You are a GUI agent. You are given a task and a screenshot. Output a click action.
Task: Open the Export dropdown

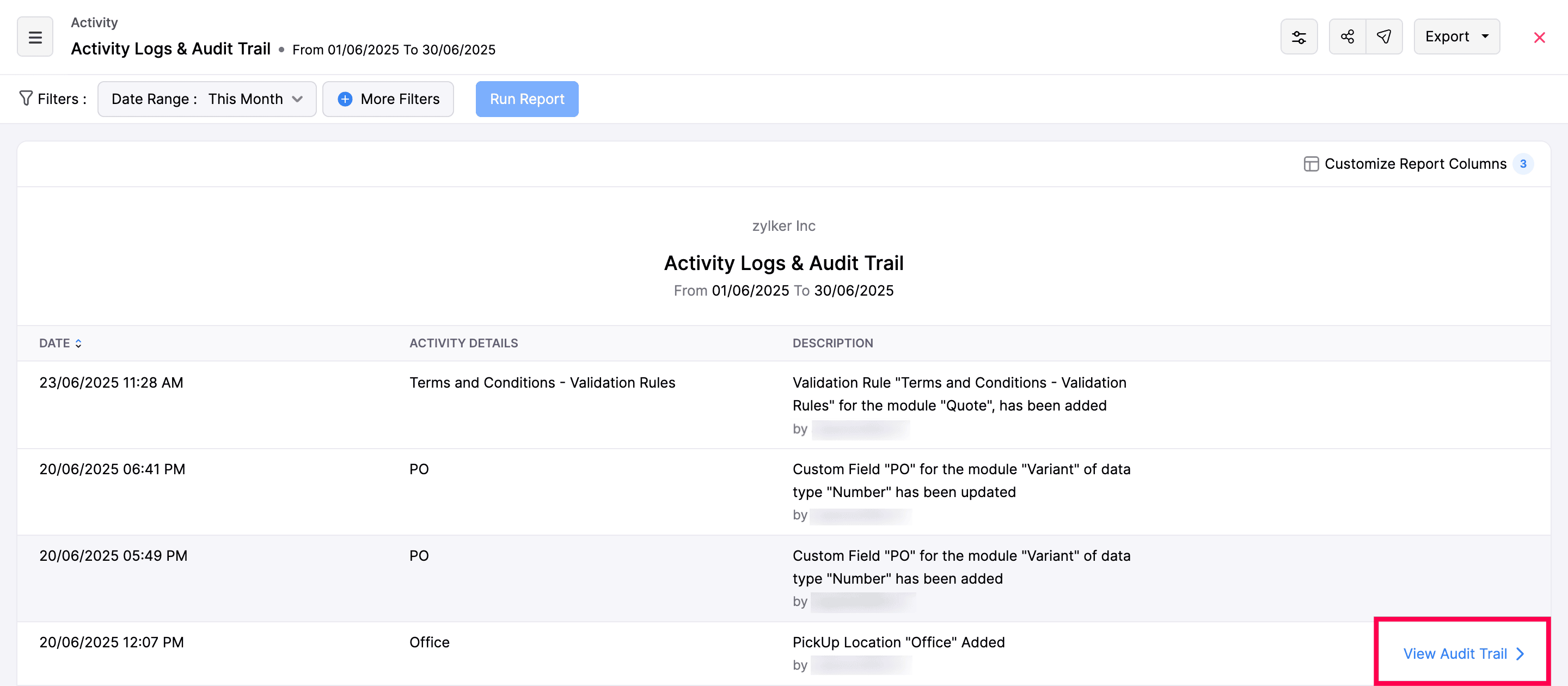[x=1456, y=36]
